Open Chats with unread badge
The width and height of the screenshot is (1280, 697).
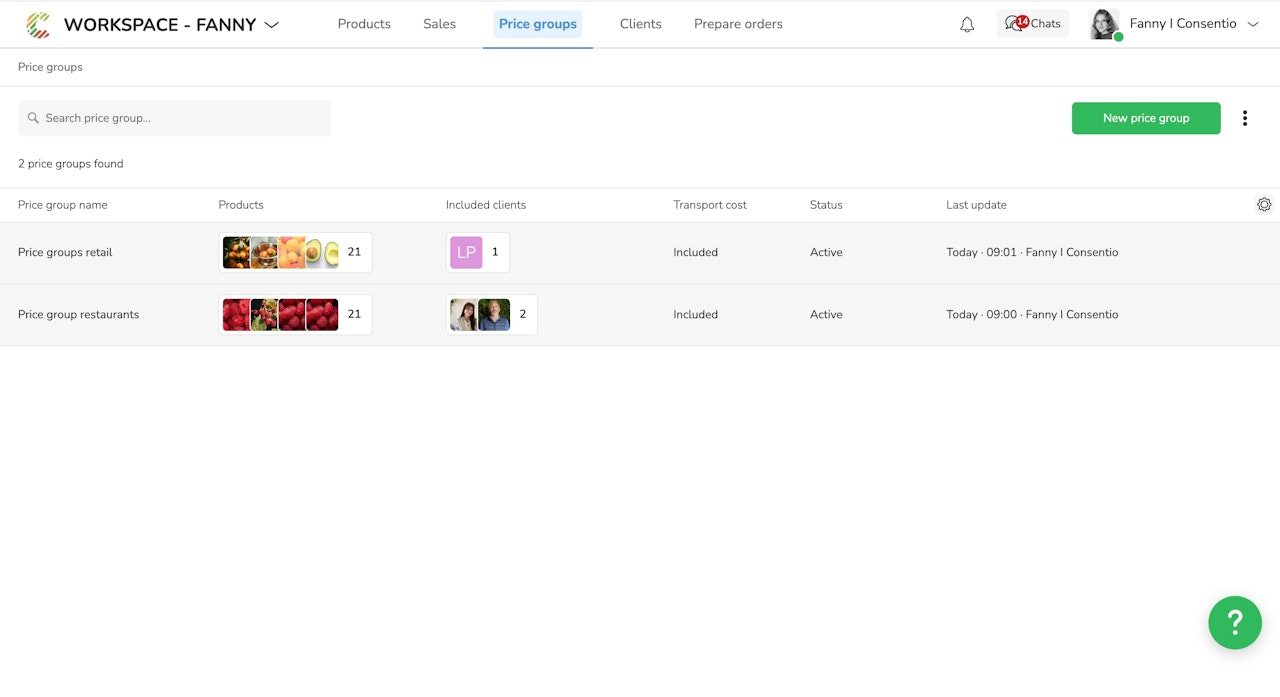1033,24
